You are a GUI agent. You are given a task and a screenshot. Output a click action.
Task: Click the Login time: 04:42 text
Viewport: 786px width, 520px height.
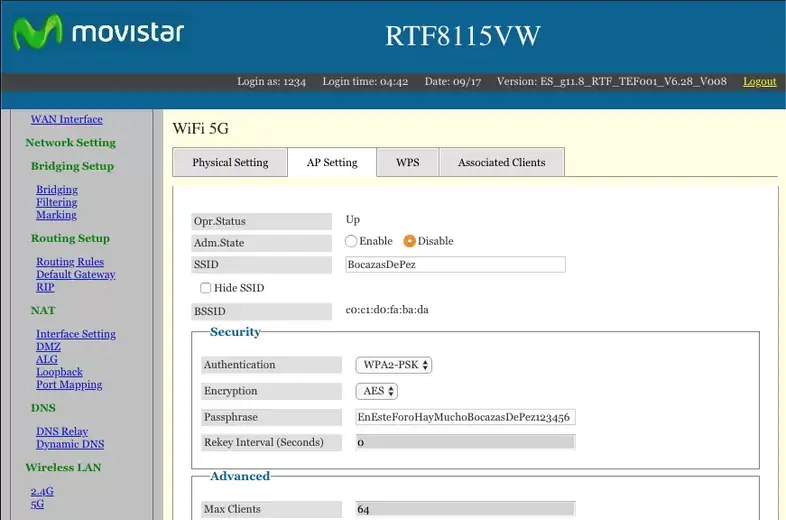tap(365, 81)
